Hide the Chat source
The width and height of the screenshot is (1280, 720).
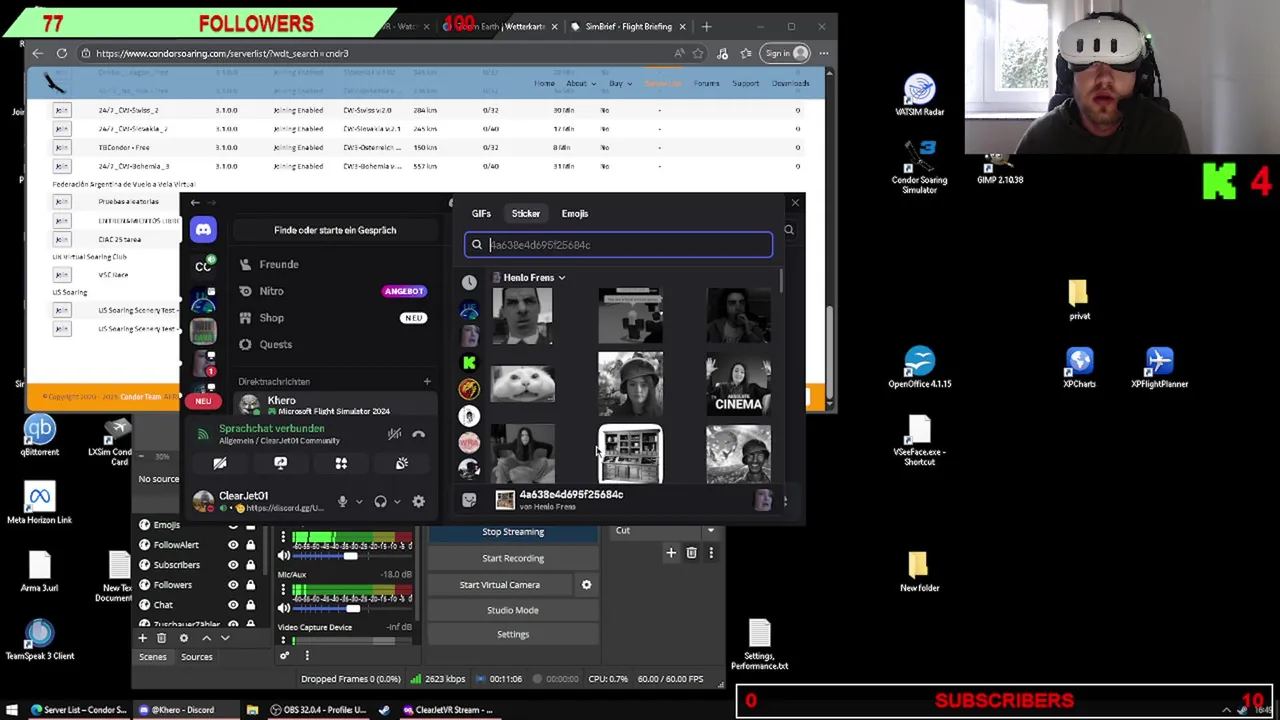pyautogui.click(x=233, y=605)
